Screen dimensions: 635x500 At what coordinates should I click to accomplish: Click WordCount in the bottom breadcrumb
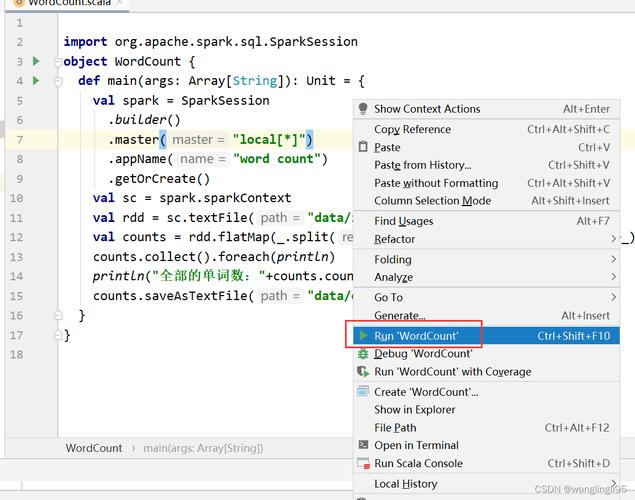coord(94,449)
